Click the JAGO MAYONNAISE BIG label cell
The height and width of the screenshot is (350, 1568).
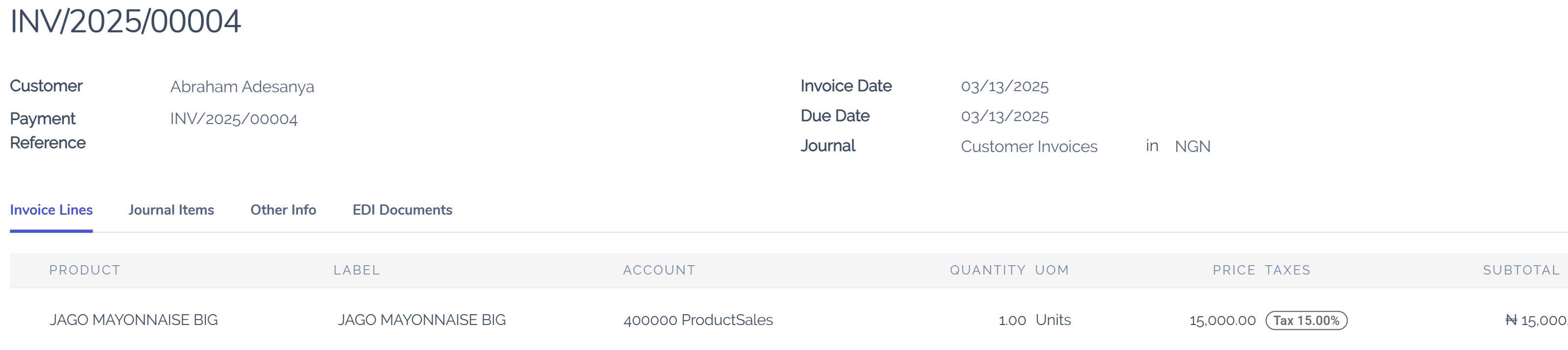(421, 319)
